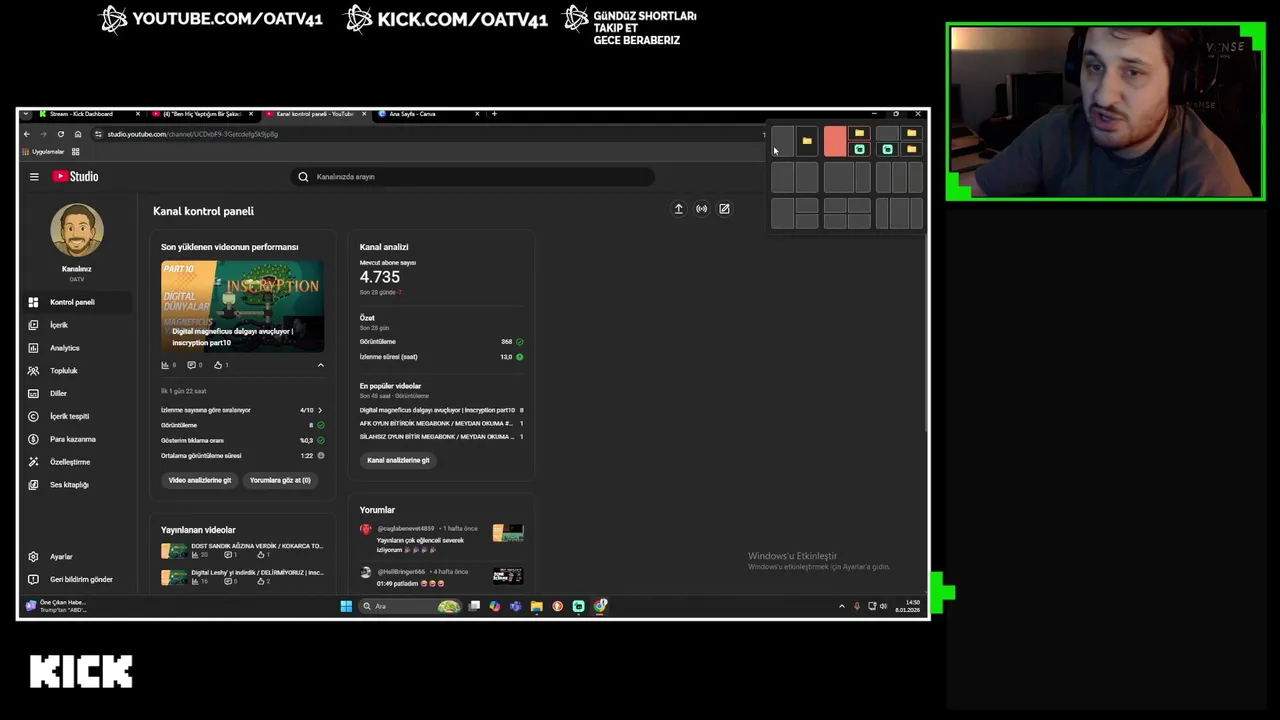Click the site info icon in address bar
Viewport: 1280px width, 720px height.
click(x=98, y=134)
